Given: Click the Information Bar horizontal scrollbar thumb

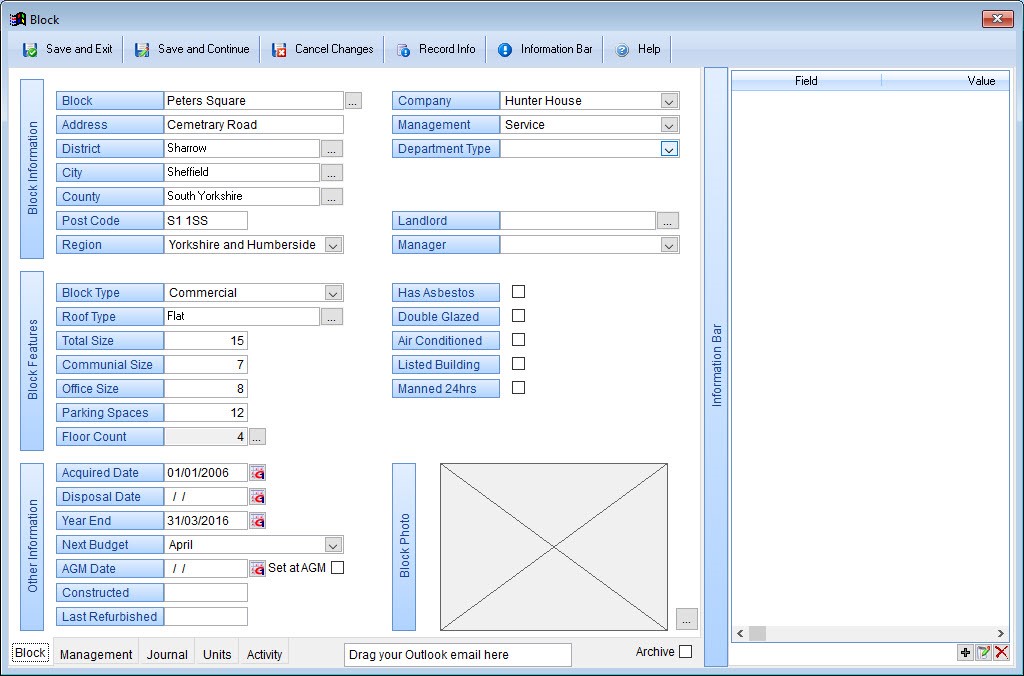Looking at the screenshot, I should tap(757, 633).
